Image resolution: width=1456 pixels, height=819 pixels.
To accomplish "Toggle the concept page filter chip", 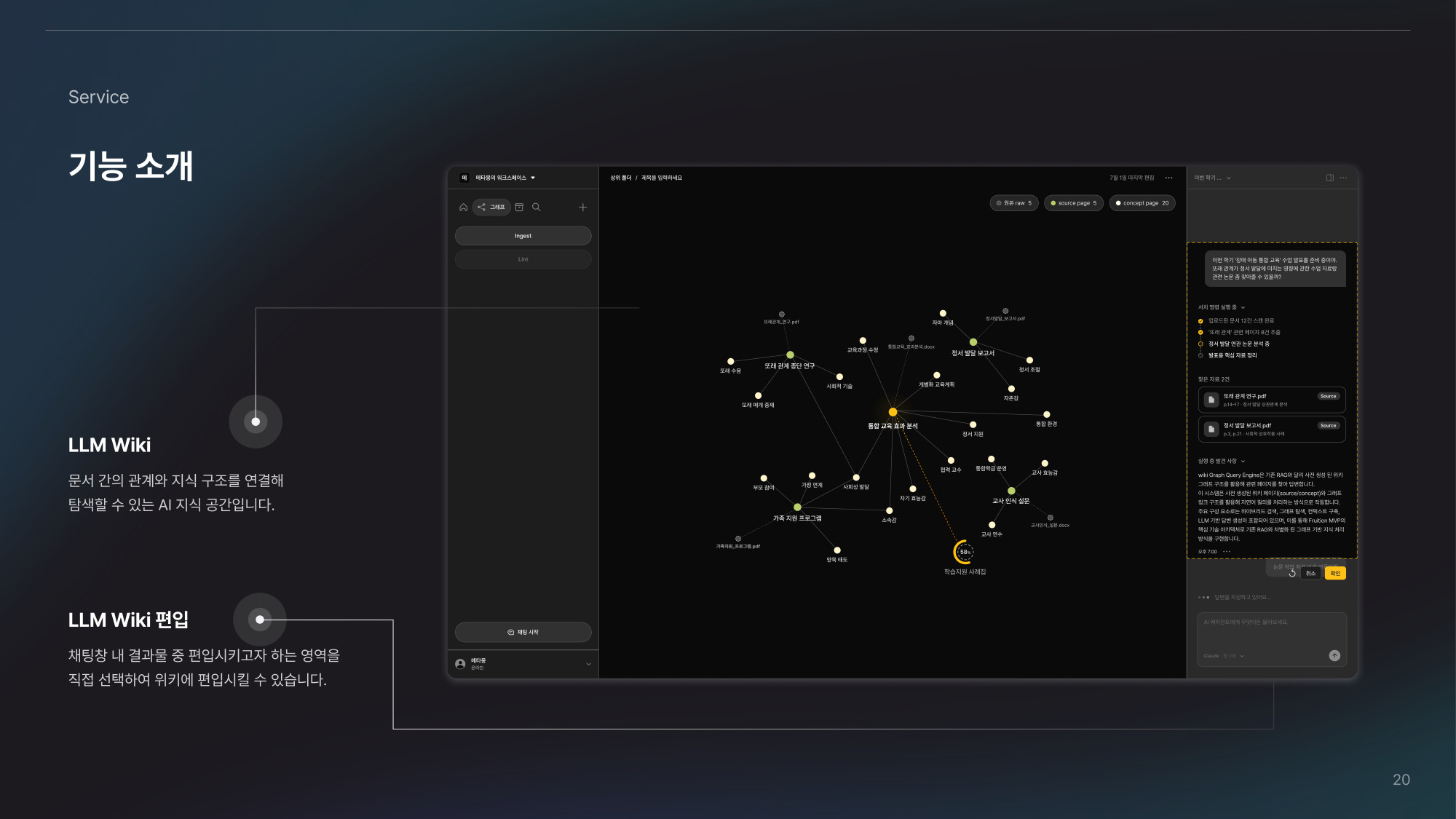I will (x=1142, y=203).
